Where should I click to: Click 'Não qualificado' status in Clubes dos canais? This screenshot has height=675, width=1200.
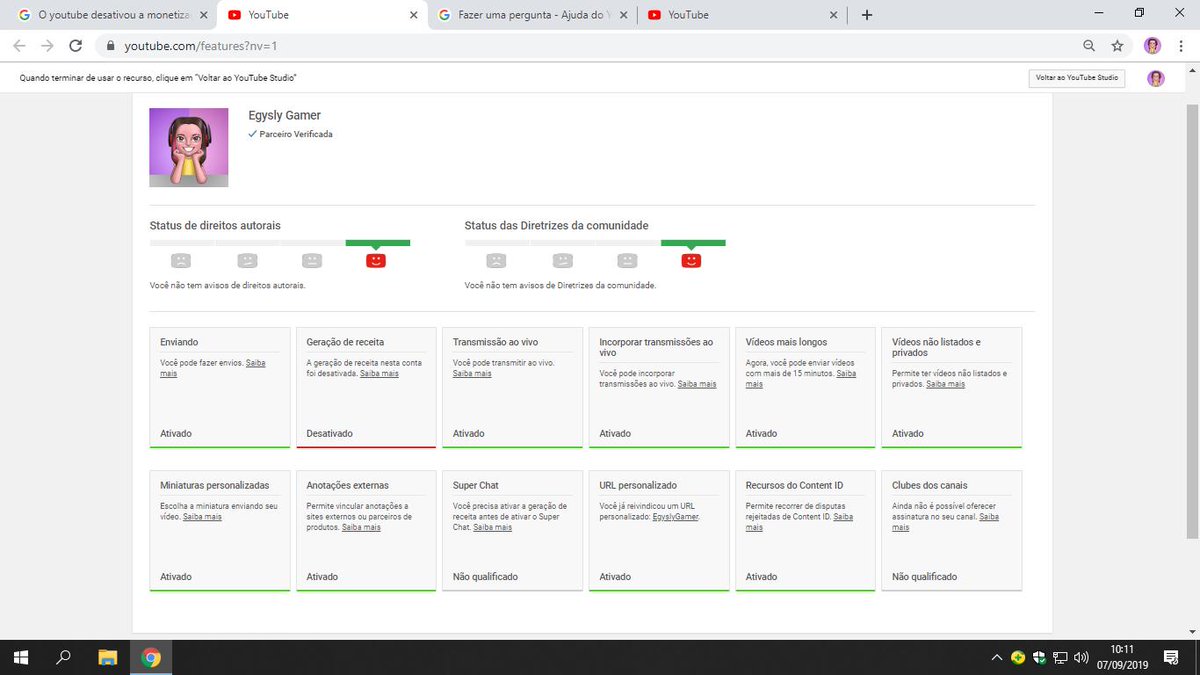click(924, 577)
